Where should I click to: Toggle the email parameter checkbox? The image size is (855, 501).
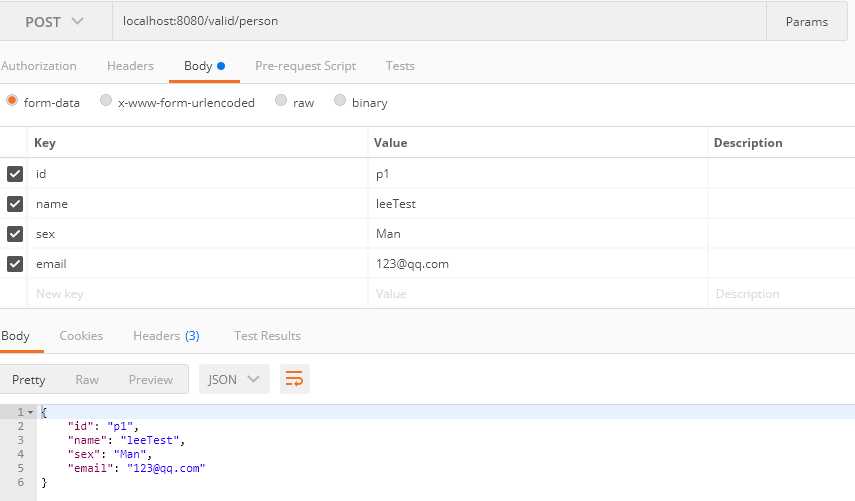tap(15, 264)
